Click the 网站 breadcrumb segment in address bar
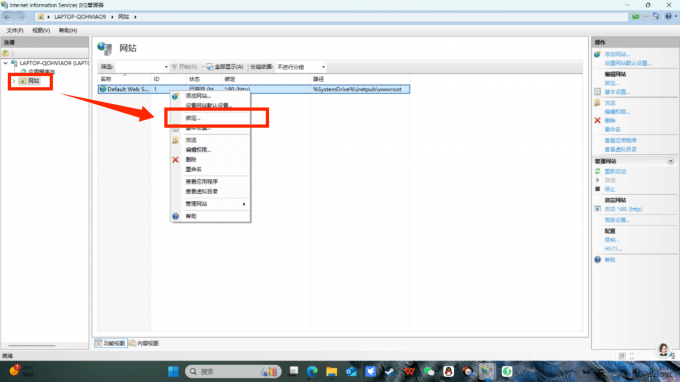 pyautogui.click(x=124, y=17)
